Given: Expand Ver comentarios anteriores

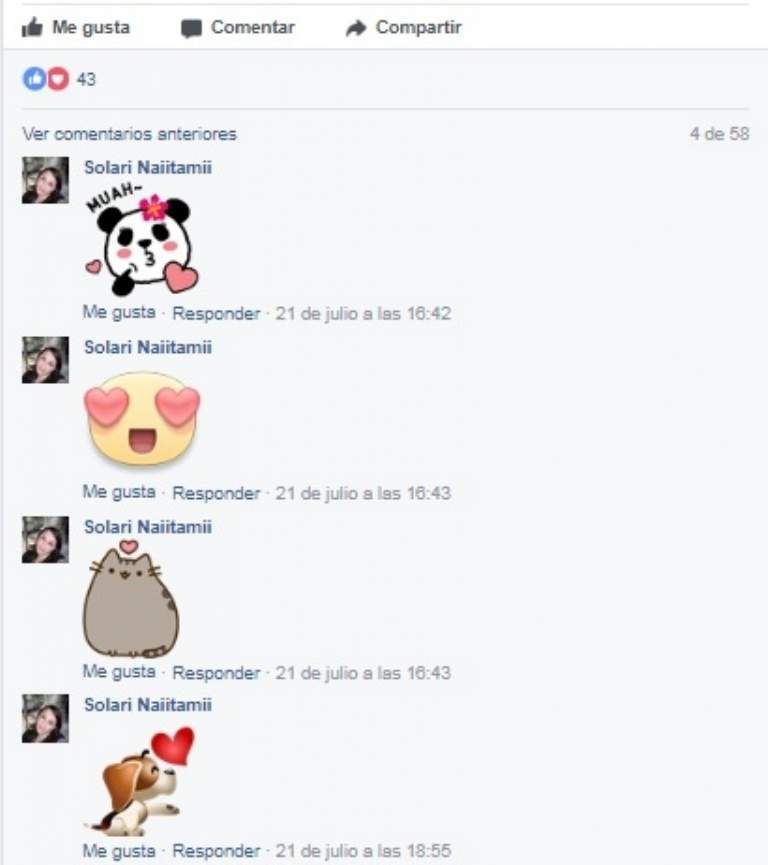Looking at the screenshot, I should pos(129,134).
